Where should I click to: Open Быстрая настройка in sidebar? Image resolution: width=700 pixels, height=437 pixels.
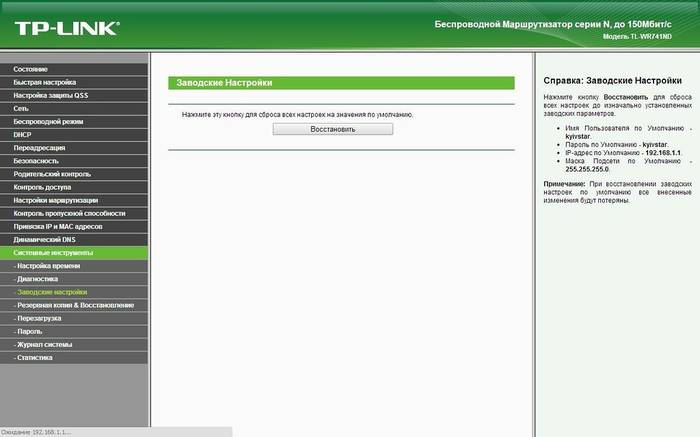74,82
